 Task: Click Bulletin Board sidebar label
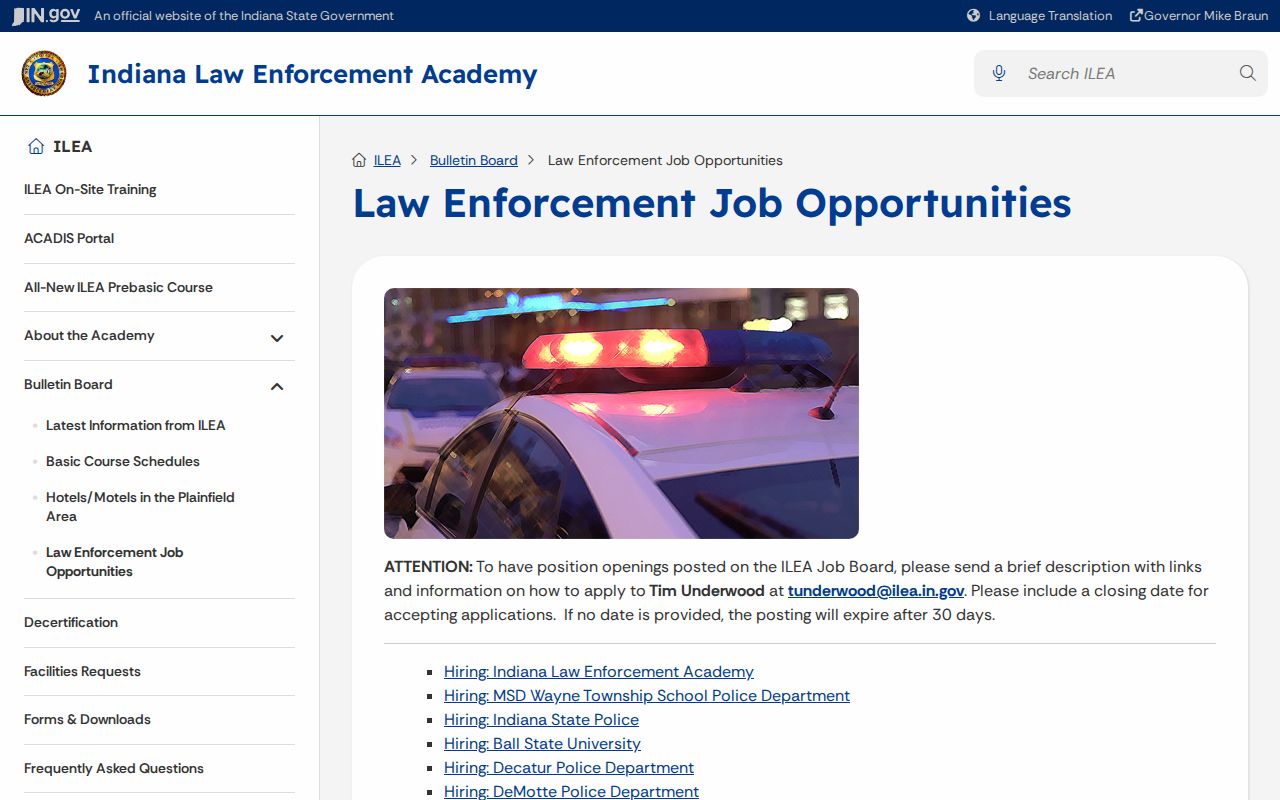click(68, 385)
